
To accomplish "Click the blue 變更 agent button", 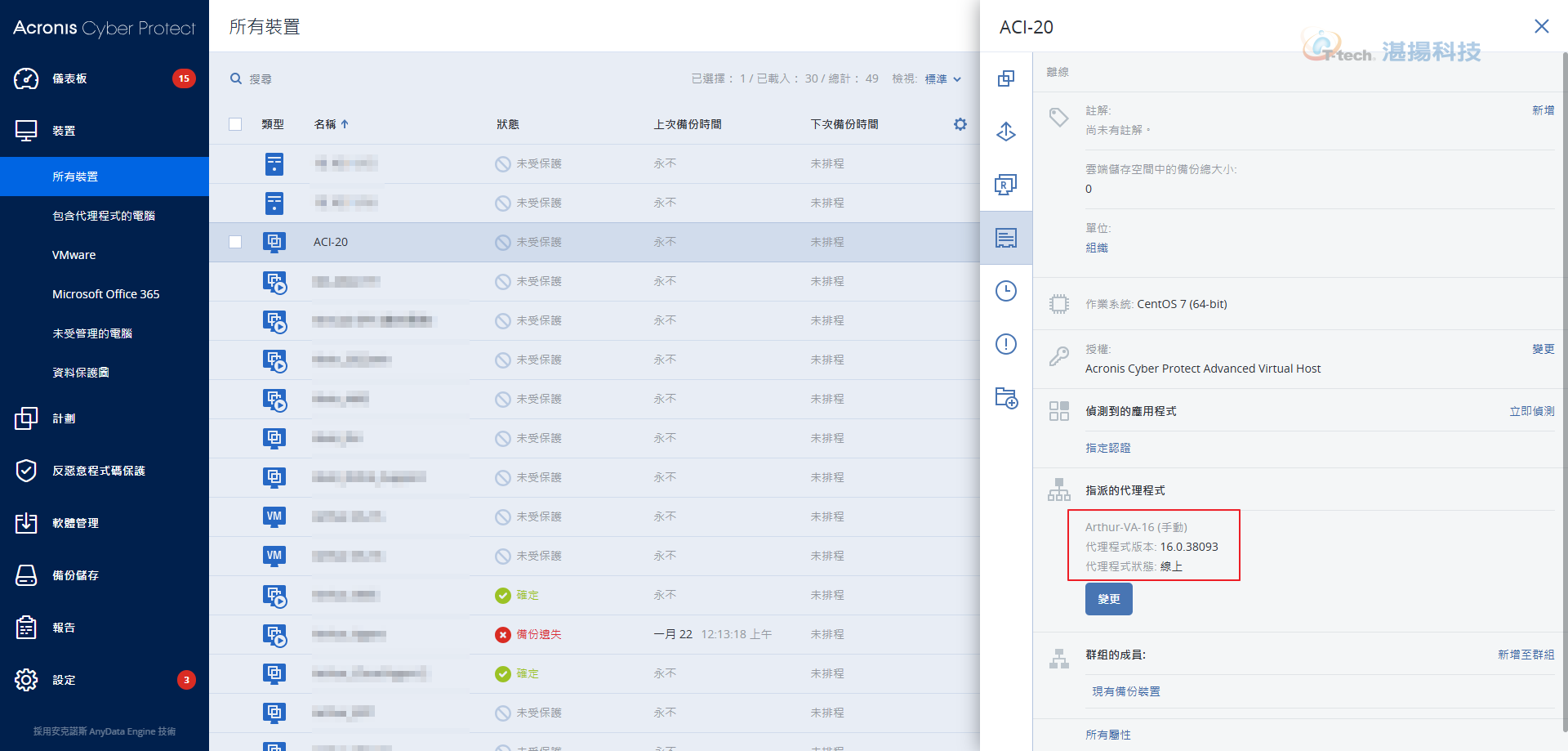I will click(x=1109, y=599).
